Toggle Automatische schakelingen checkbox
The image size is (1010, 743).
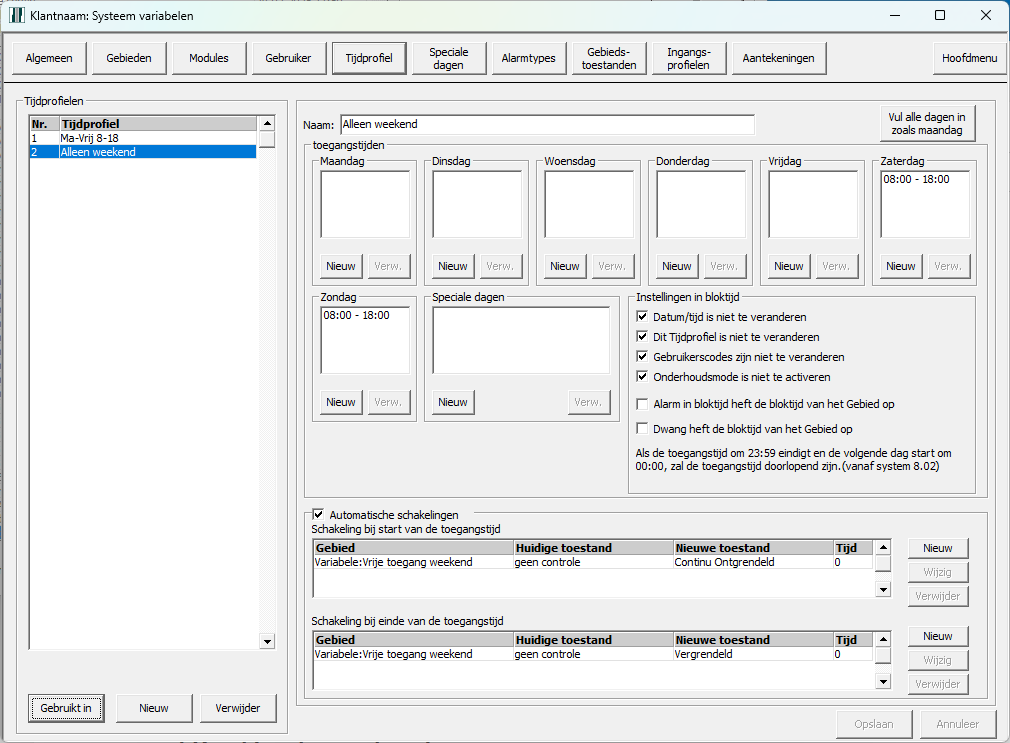[319, 514]
